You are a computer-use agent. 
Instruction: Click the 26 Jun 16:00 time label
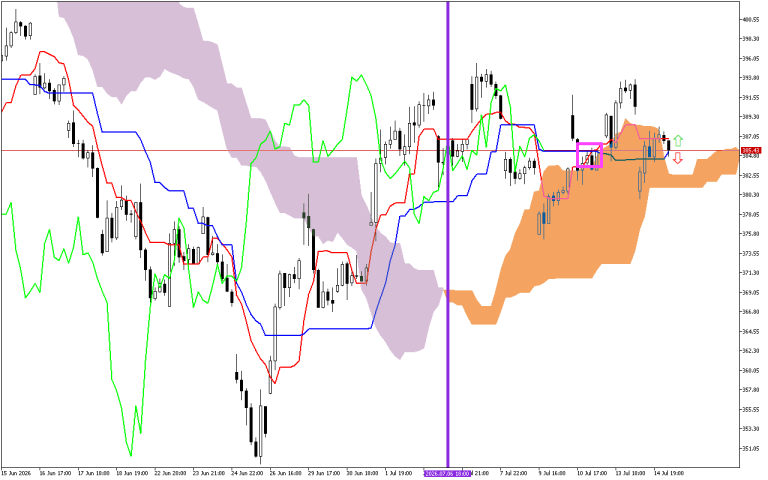tap(286, 474)
